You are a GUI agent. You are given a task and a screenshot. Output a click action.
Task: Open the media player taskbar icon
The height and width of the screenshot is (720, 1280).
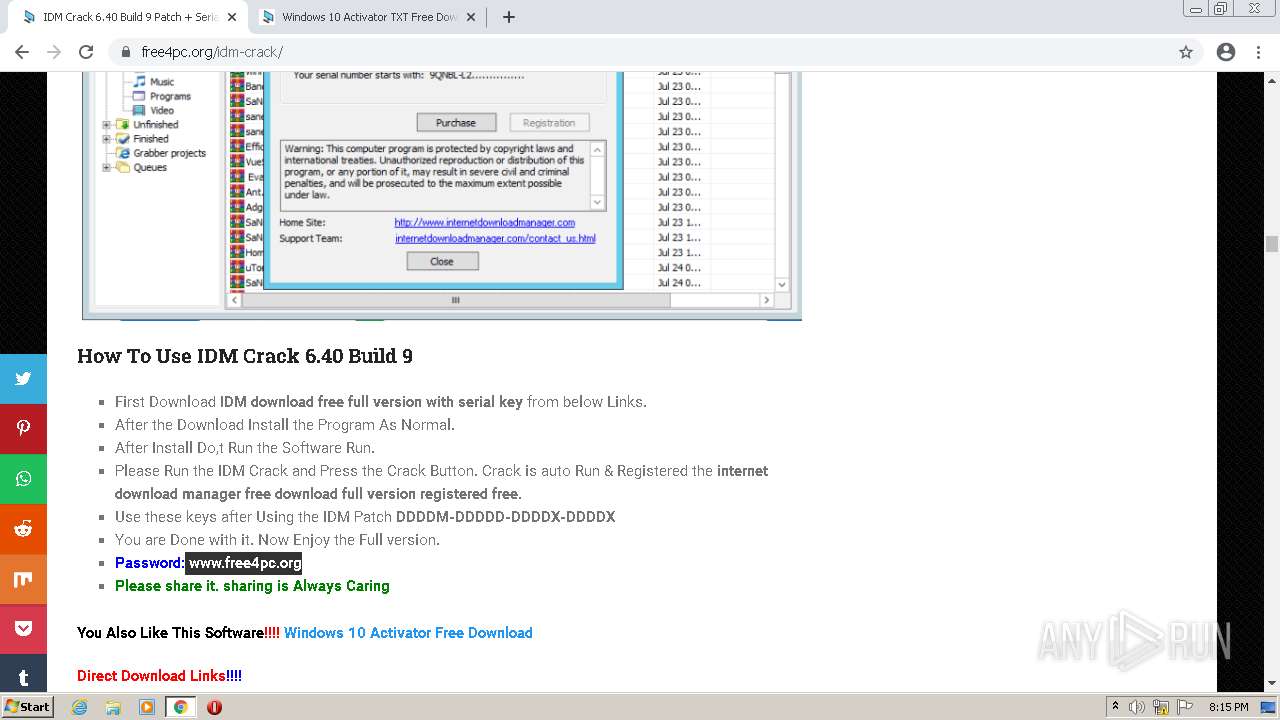(147, 707)
